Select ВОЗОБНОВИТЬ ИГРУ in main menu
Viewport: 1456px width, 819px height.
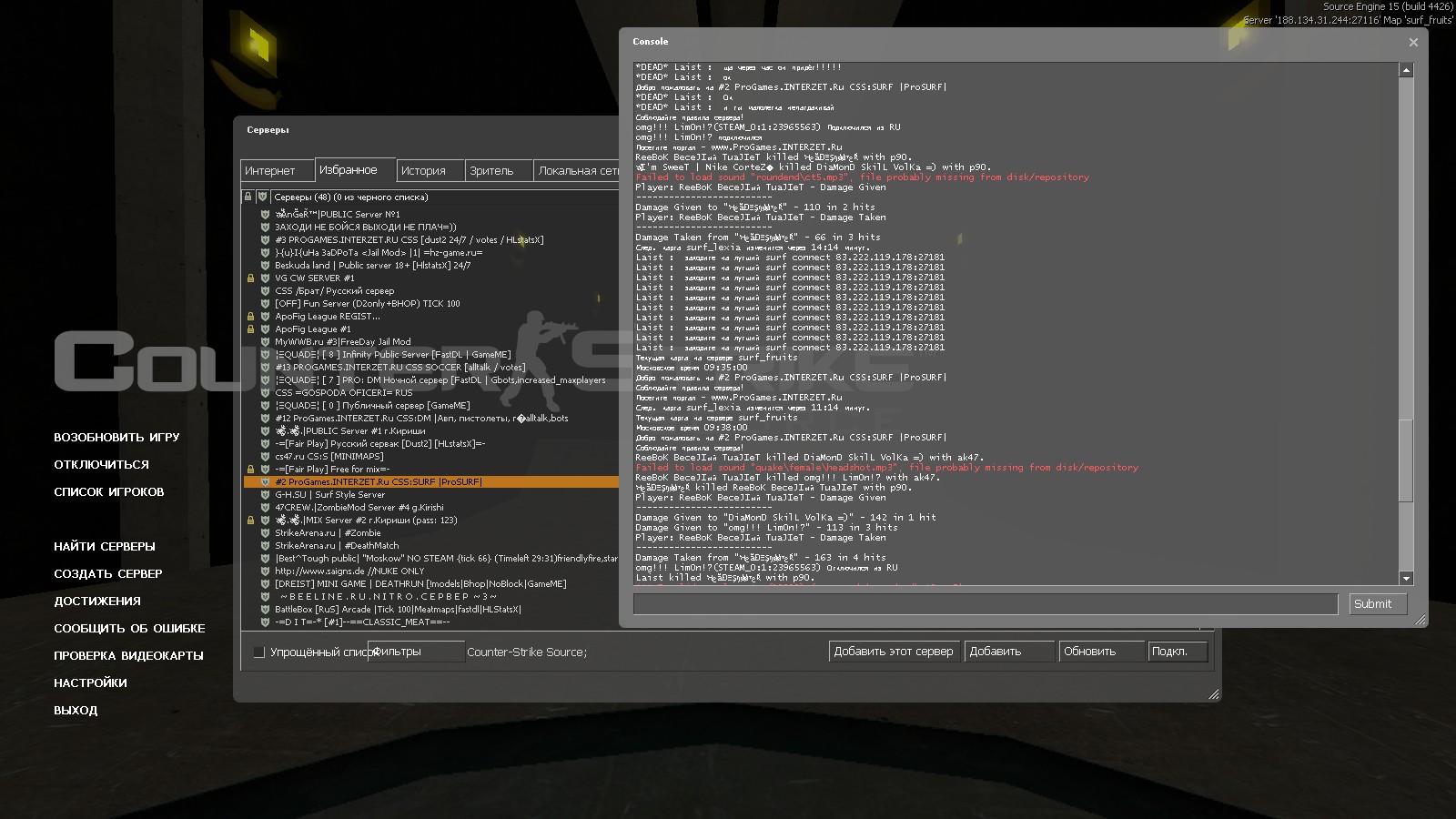[116, 438]
